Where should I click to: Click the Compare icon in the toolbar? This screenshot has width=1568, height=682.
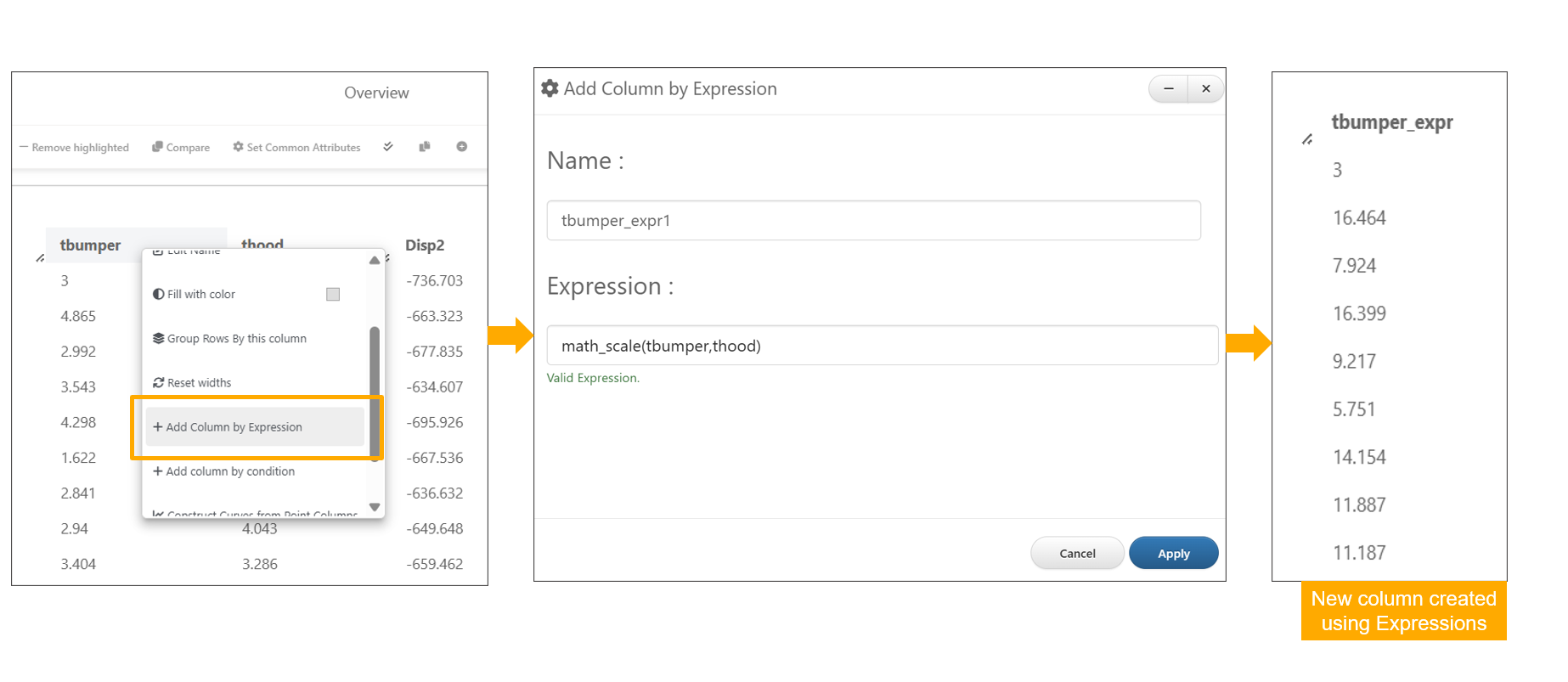click(157, 147)
